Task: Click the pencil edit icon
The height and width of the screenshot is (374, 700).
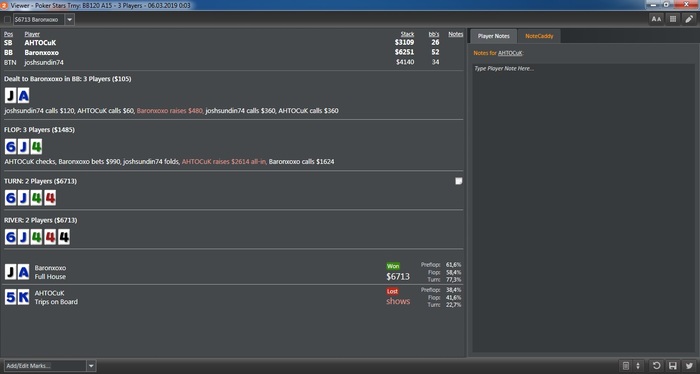Action: [689, 19]
